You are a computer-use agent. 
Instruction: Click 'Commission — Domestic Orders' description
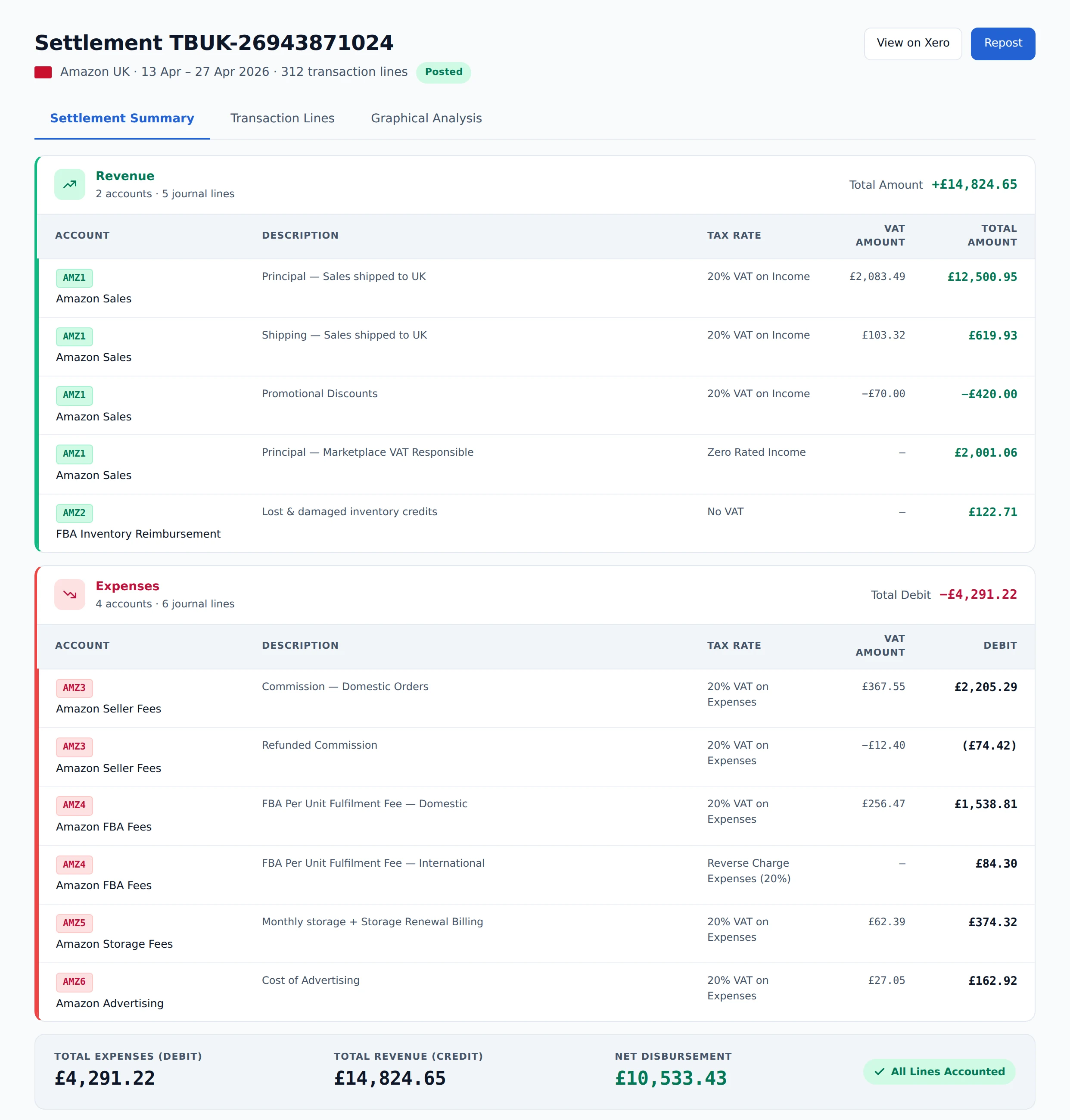(345, 687)
